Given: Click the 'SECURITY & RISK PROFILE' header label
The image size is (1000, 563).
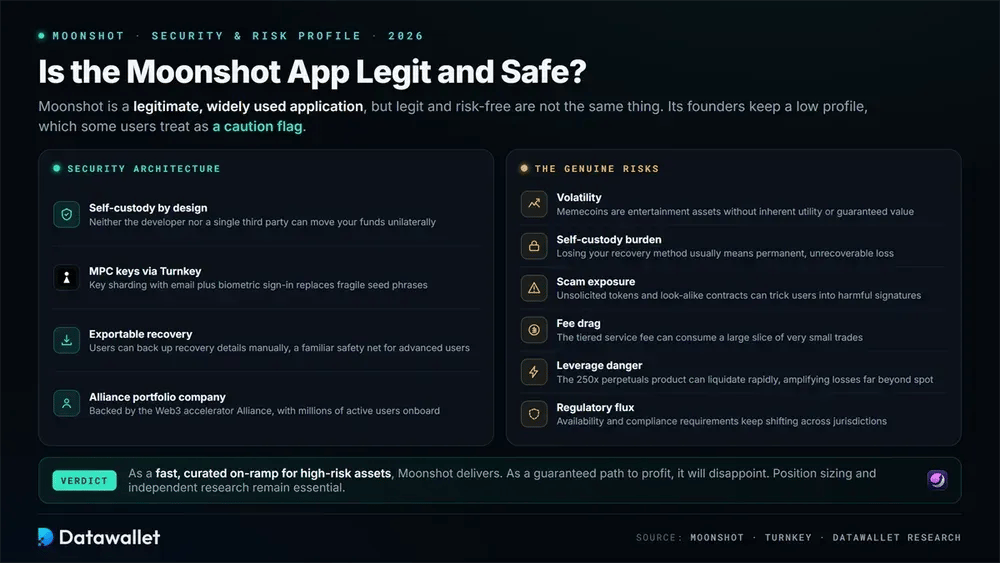Looking at the screenshot, I should 256,36.
